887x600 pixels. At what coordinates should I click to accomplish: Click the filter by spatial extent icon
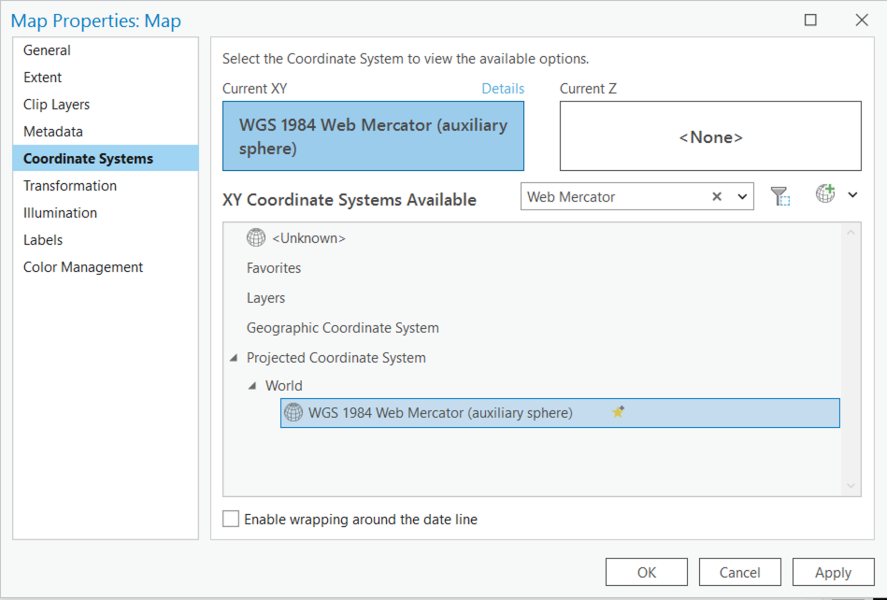pyautogui.click(x=781, y=195)
